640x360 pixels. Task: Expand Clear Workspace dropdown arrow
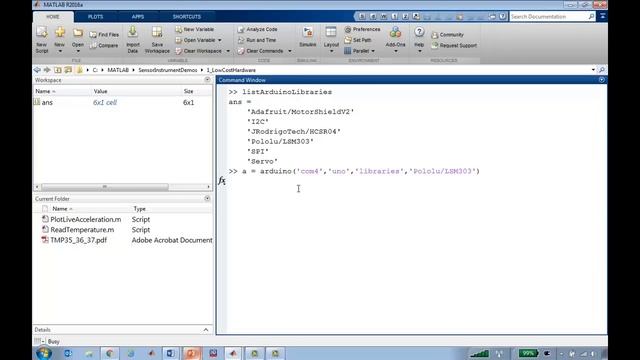(228, 51)
